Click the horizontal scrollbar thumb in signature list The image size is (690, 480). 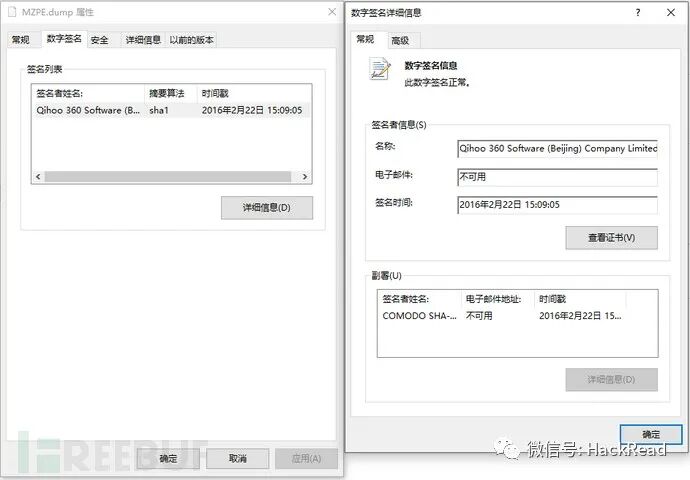click(168, 176)
